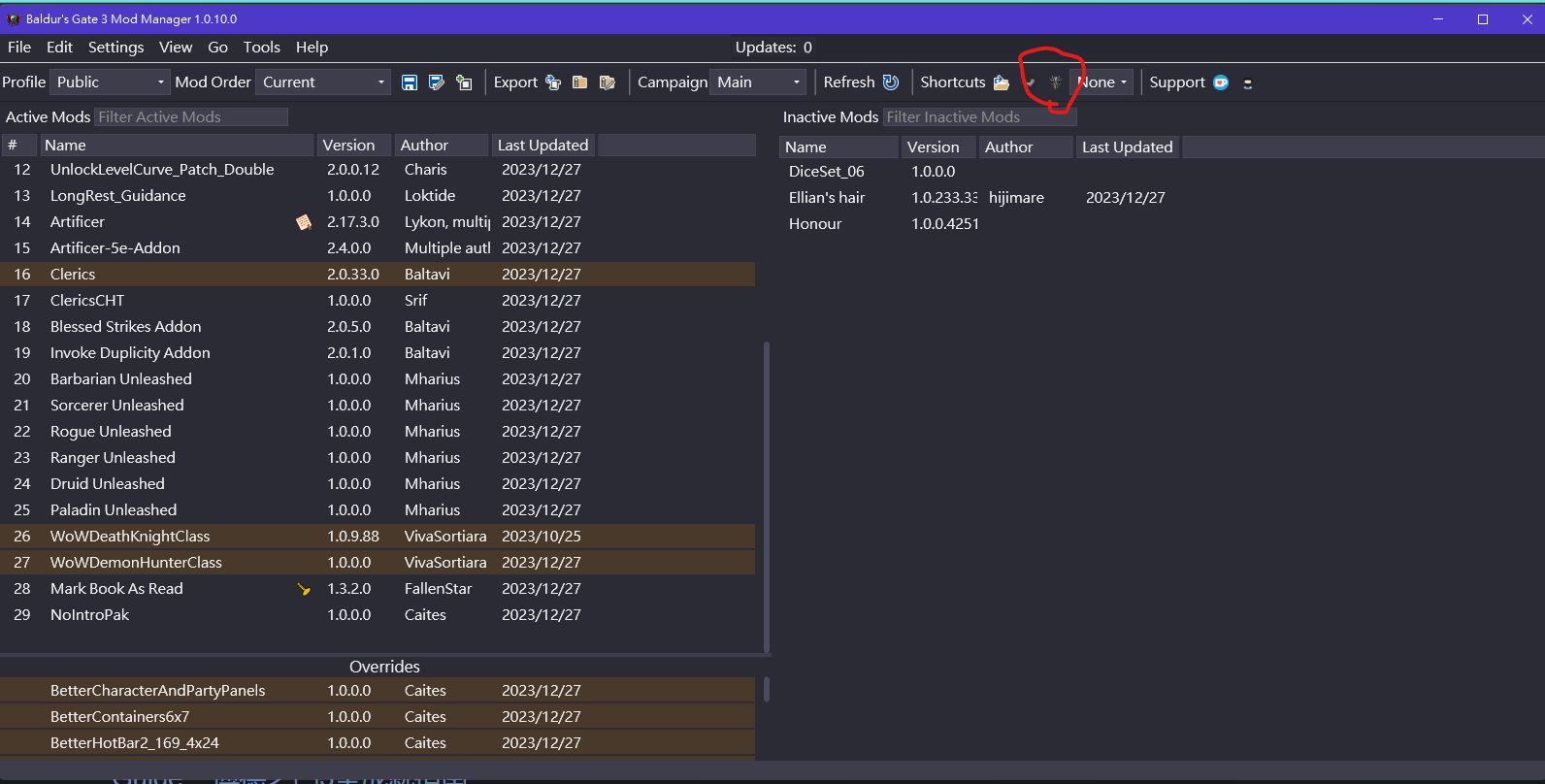Click the Filter Inactive Mods field
1545x784 pixels.
click(x=979, y=117)
